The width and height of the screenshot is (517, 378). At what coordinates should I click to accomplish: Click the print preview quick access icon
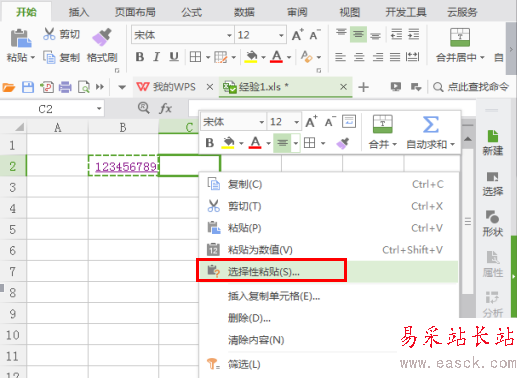point(84,87)
